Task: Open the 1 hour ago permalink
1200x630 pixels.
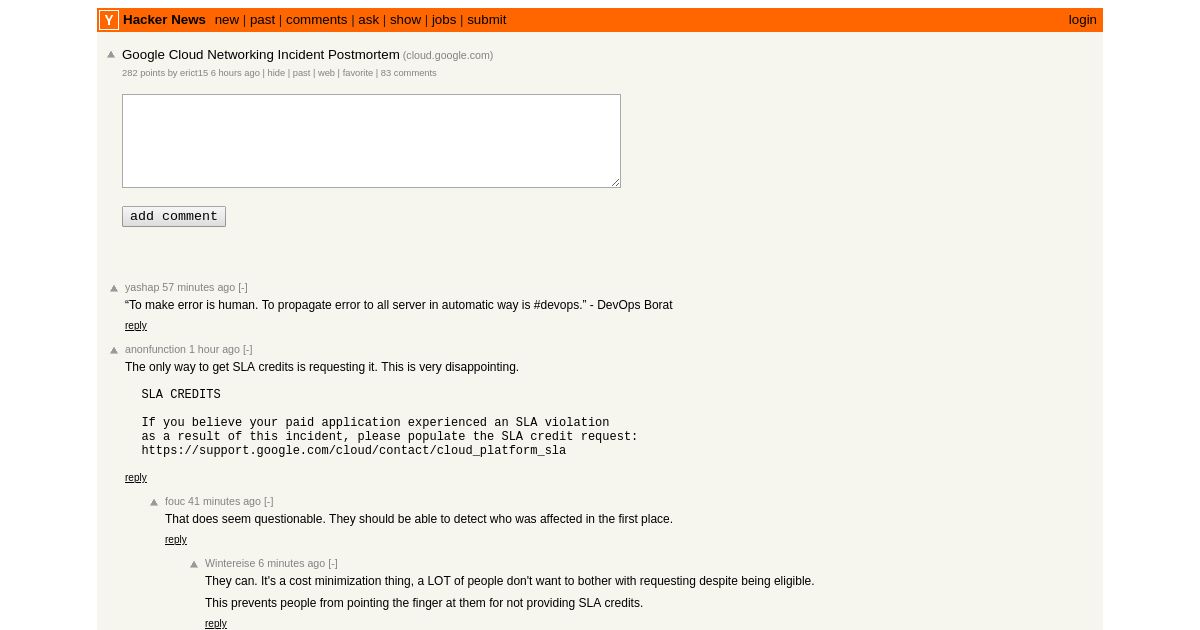Action: 214,350
